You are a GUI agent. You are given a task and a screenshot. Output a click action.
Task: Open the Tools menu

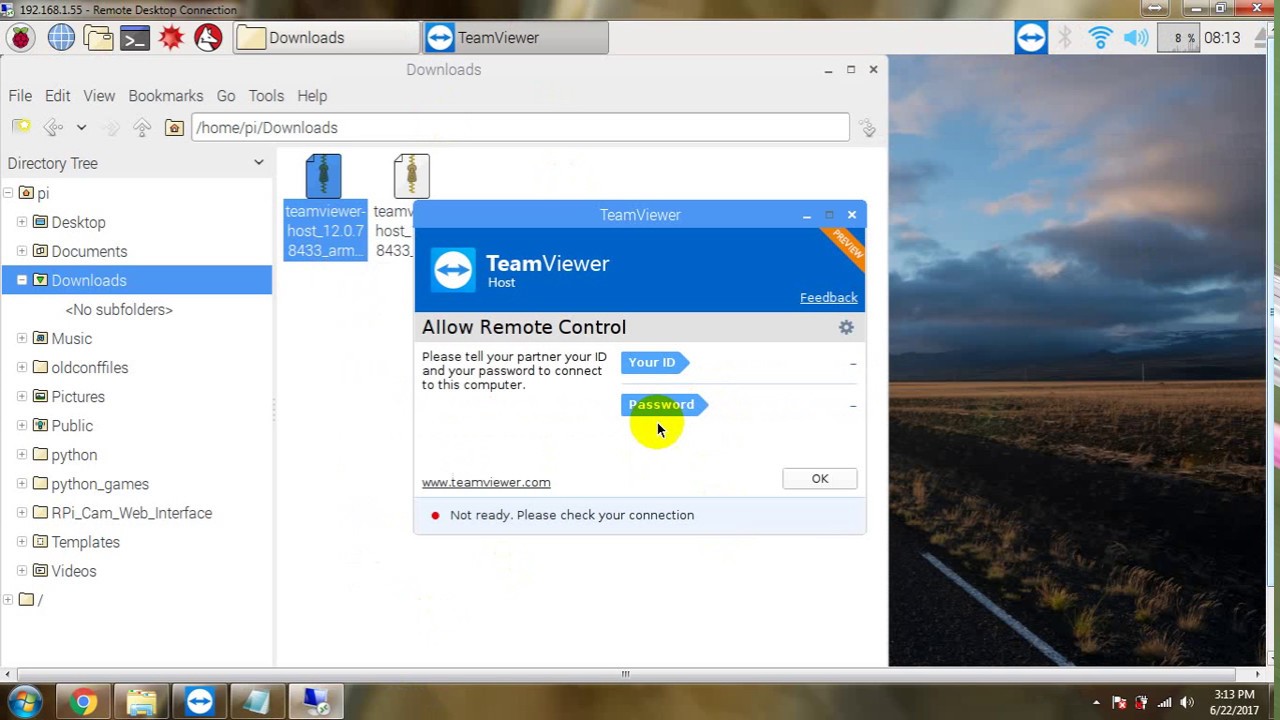point(266,96)
